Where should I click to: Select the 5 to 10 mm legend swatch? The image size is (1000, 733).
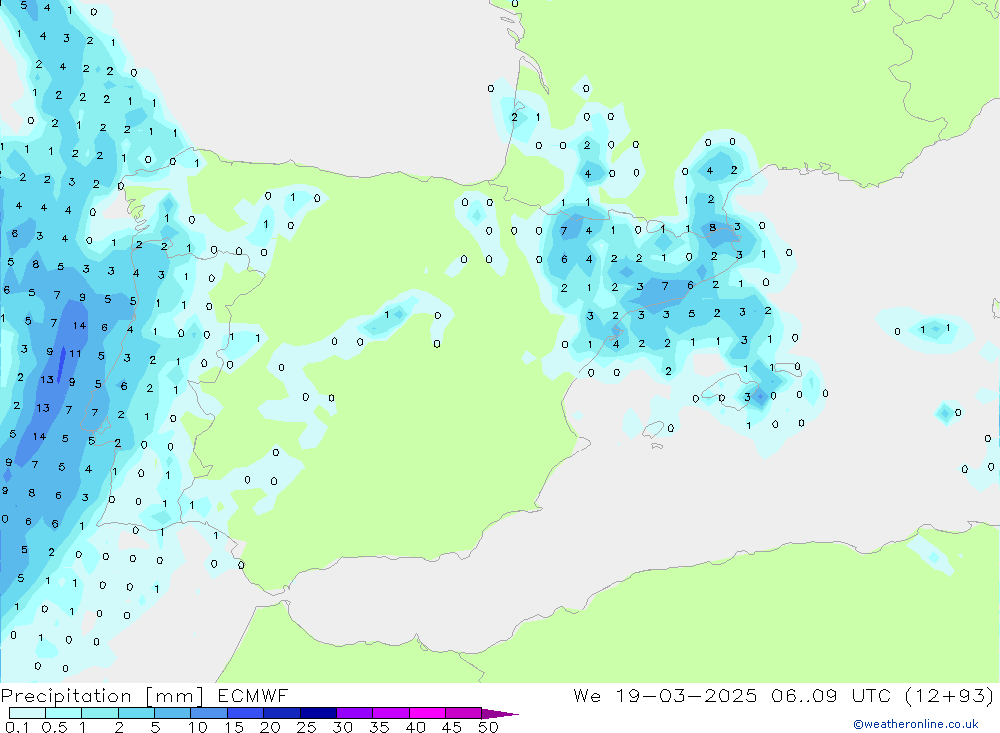pyautogui.click(x=173, y=713)
